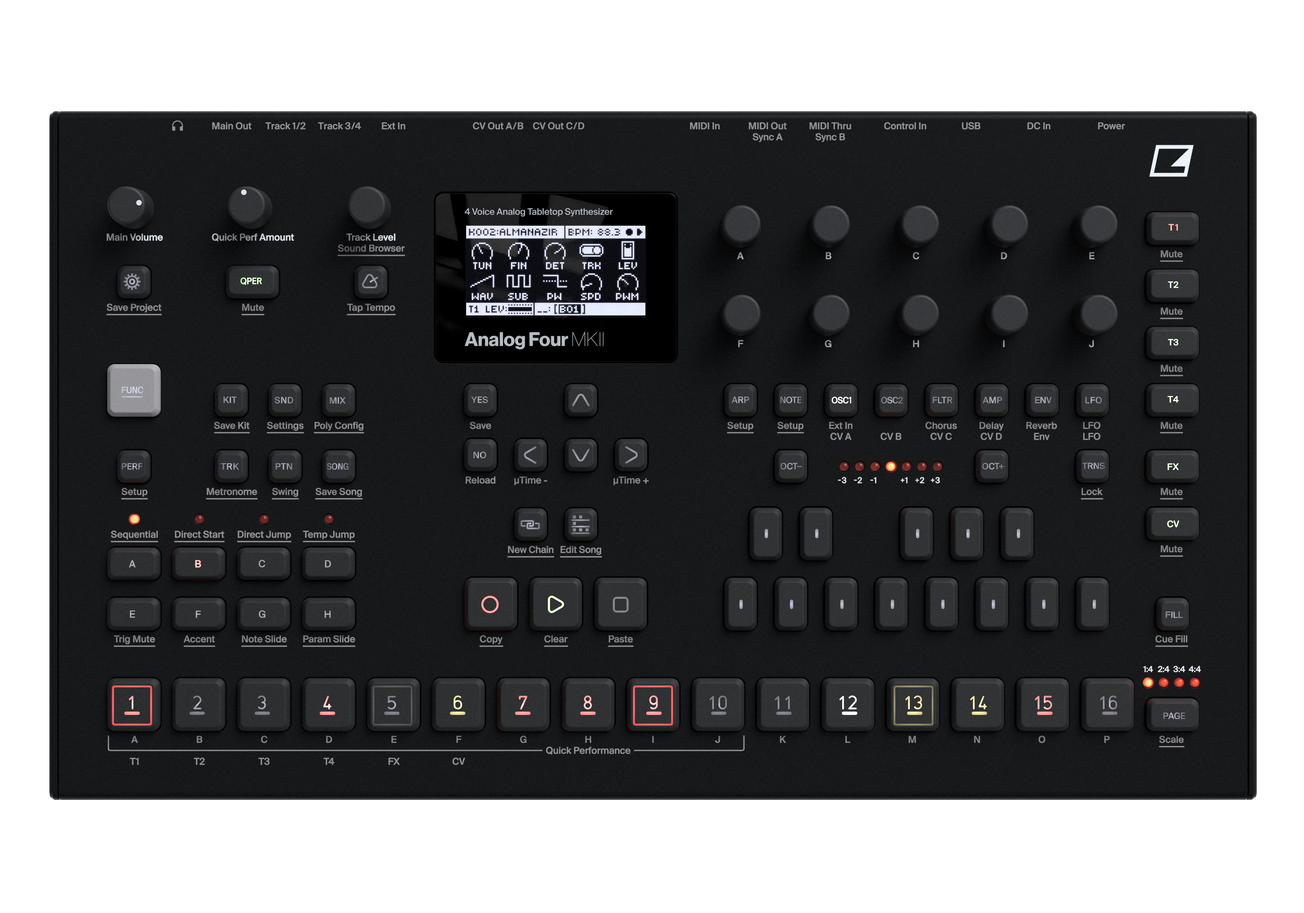The width and height of the screenshot is (1304, 913).
Task: Toggle sequencer step trig 9
Action: coord(652,704)
